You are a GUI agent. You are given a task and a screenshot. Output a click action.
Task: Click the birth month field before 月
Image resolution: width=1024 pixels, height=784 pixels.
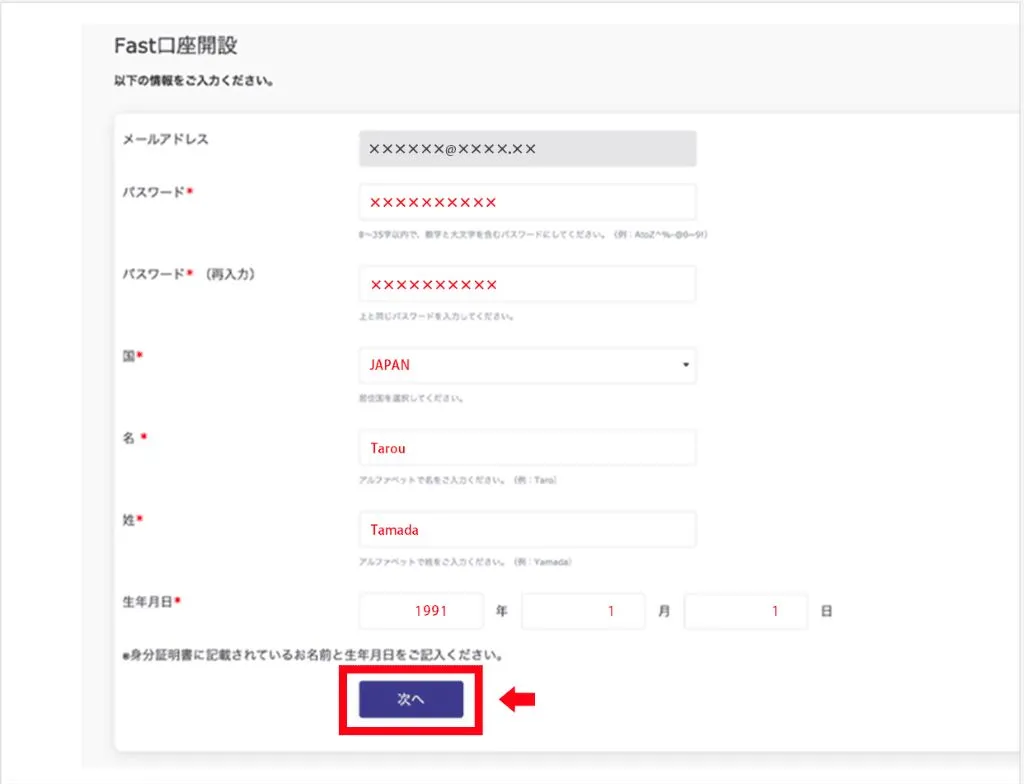583,610
